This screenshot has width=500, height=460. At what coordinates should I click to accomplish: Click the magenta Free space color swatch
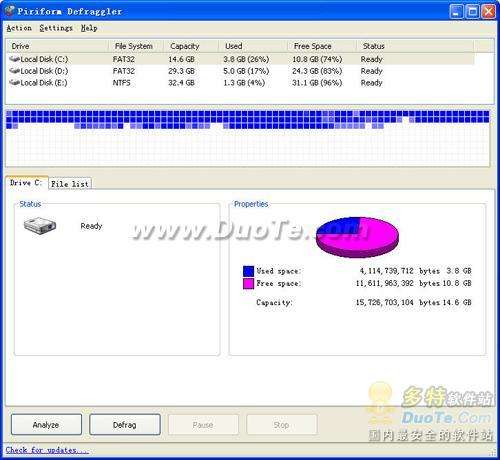click(248, 284)
